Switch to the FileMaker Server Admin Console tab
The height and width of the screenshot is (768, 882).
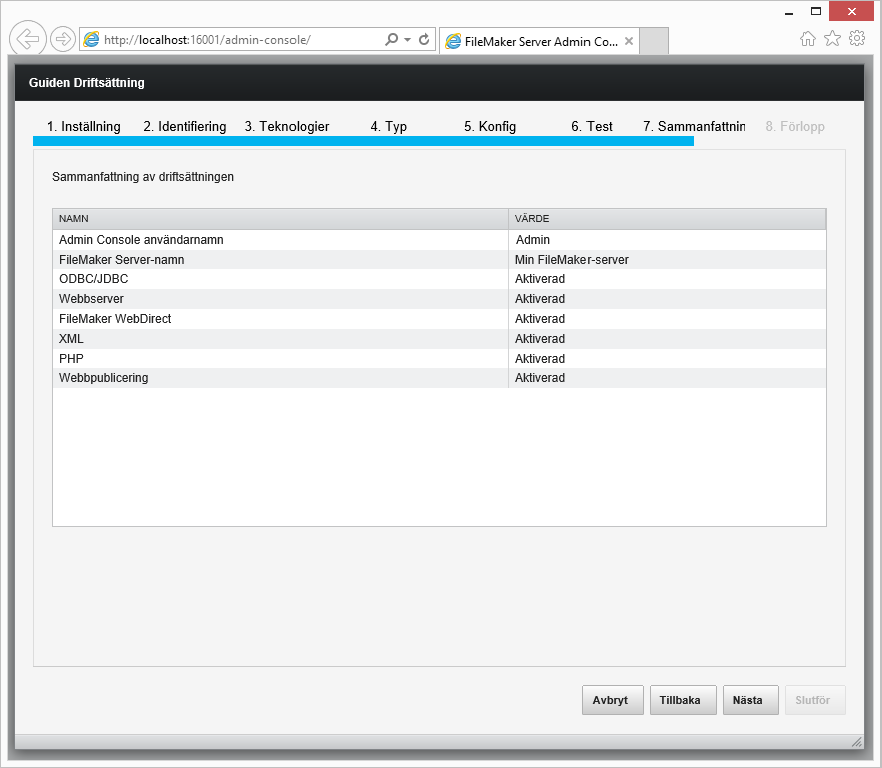(x=539, y=41)
